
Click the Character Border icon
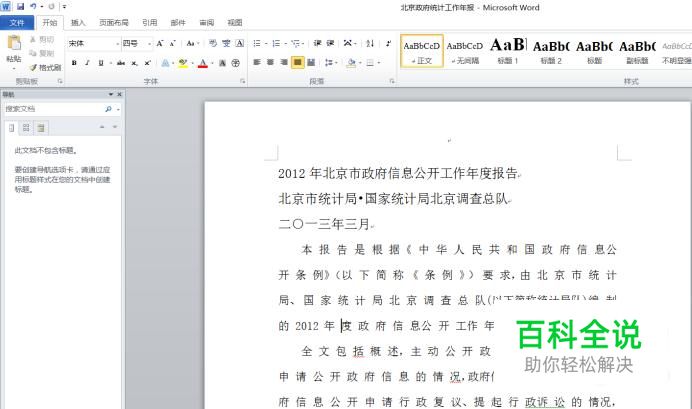click(240, 43)
